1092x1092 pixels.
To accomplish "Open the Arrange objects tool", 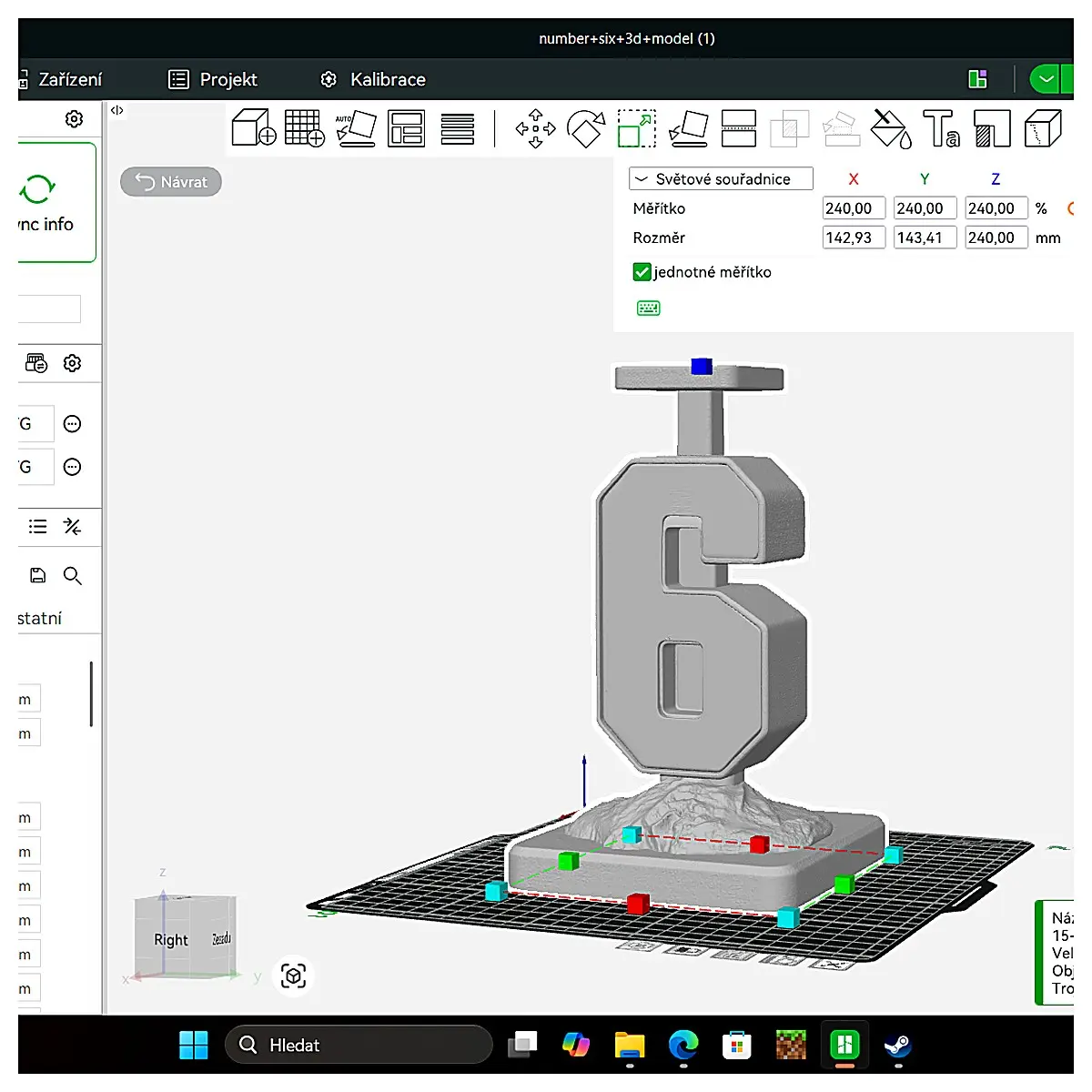I will pos(406,128).
